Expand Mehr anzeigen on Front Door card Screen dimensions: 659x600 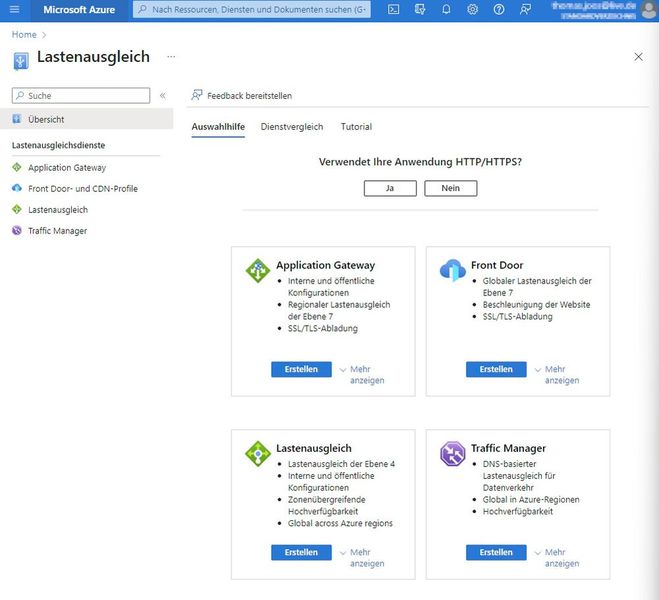pyautogui.click(x=557, y=374)
